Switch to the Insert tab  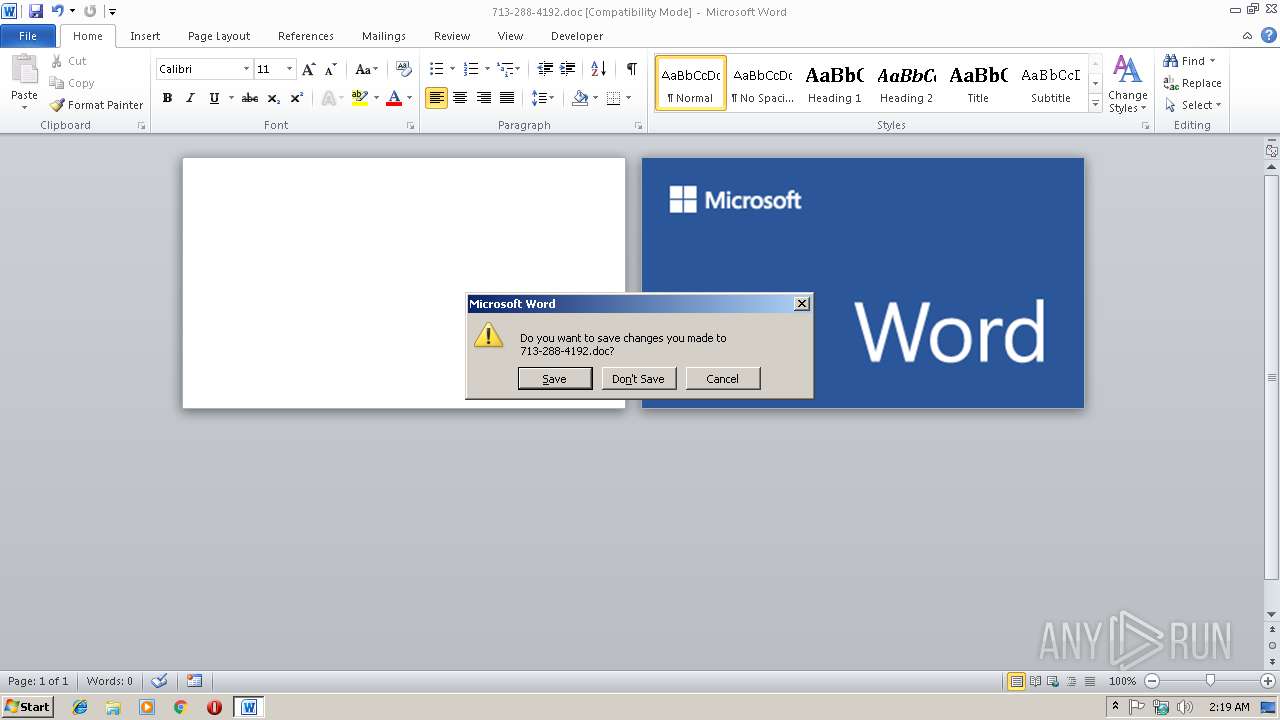coord(145,36)
